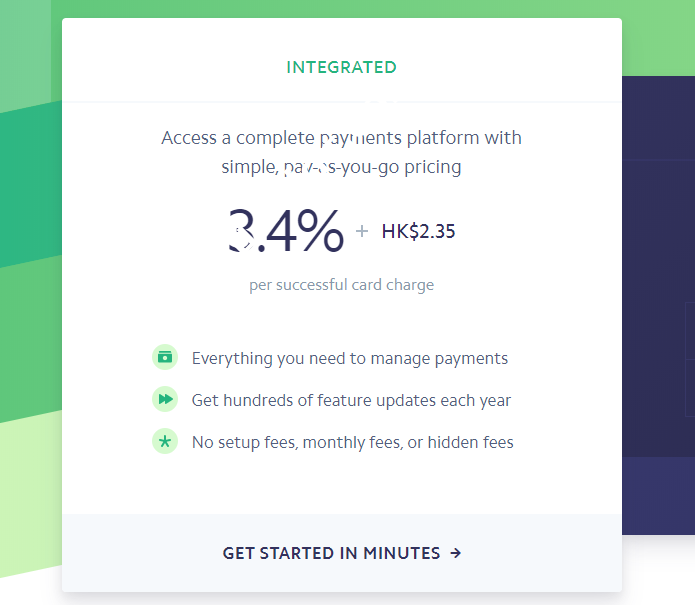695x605 pixels.
Task: Click the green wallet icon
Action: (164, 357)
